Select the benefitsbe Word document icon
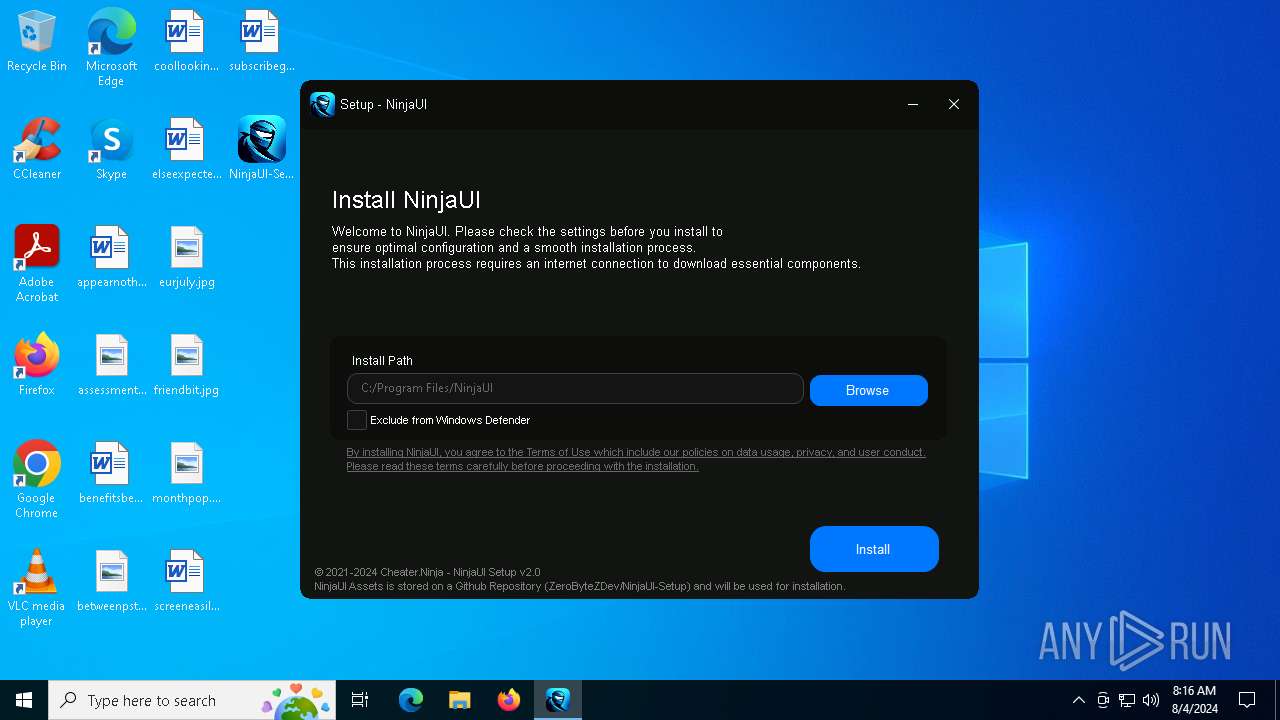 (111, 474)
